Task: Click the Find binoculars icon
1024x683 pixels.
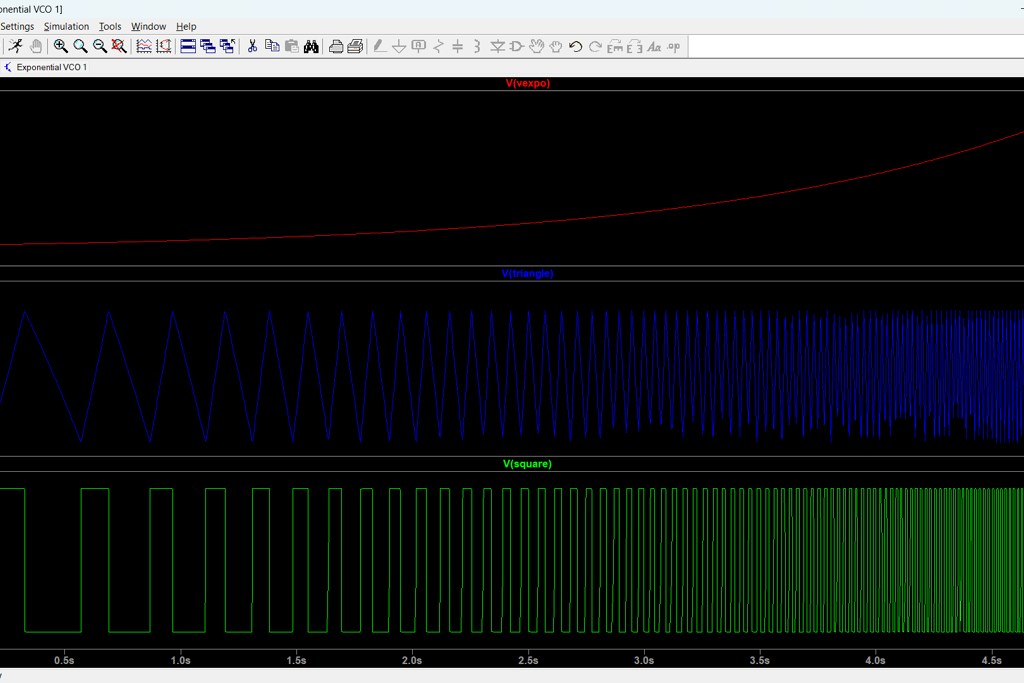Action: click(x=311, y=46)
